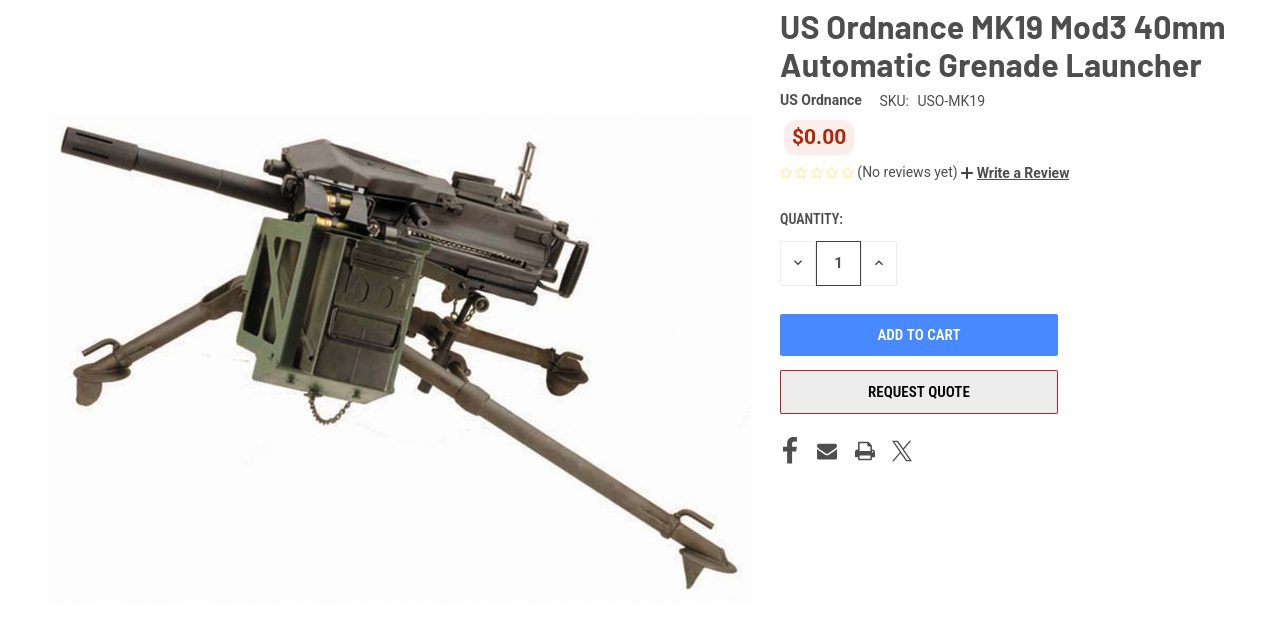
Task: Decrease quantity with down chevron
Action: [798, 264]
